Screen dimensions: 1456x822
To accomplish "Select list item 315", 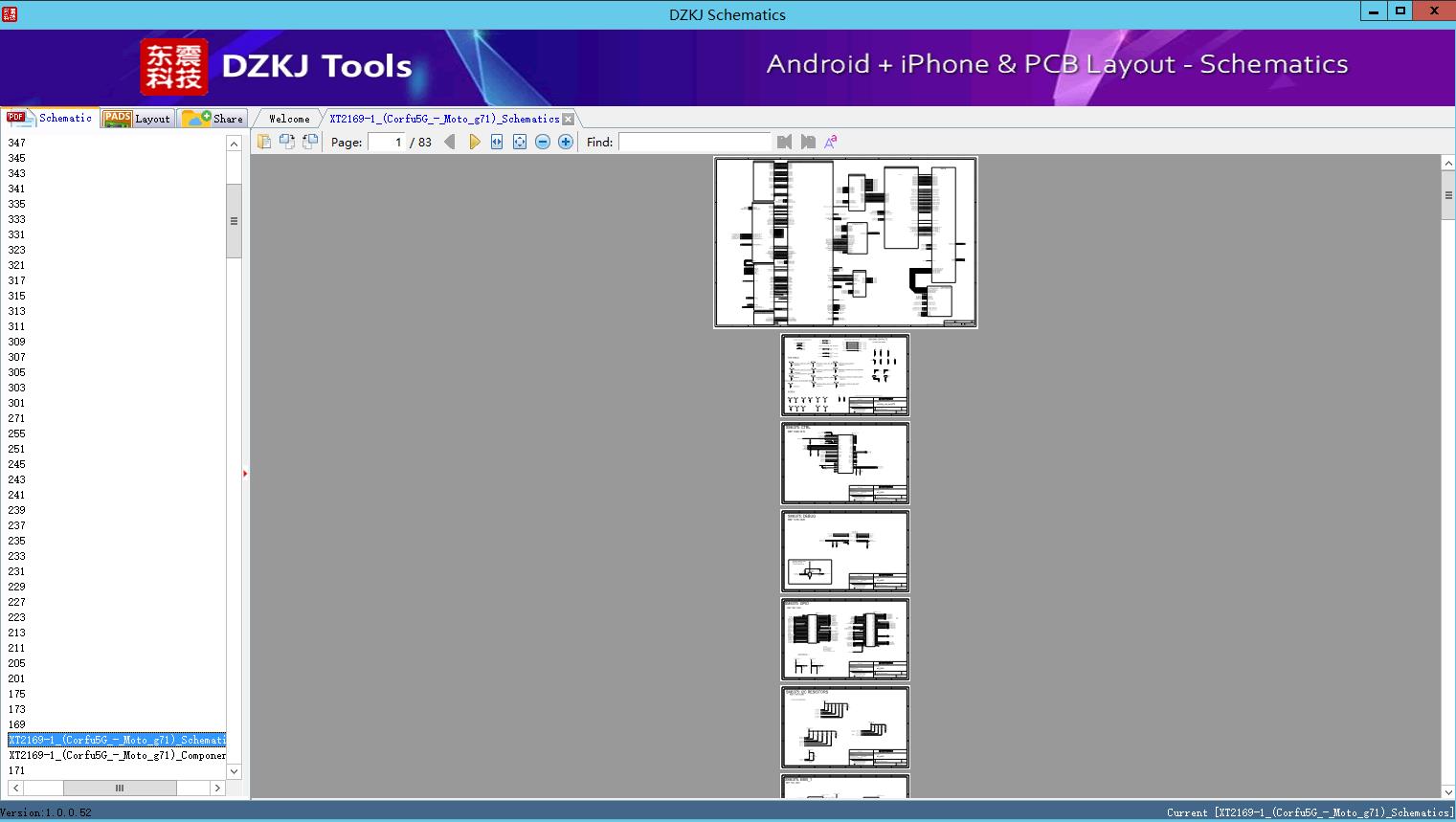I will coord(17,296).
